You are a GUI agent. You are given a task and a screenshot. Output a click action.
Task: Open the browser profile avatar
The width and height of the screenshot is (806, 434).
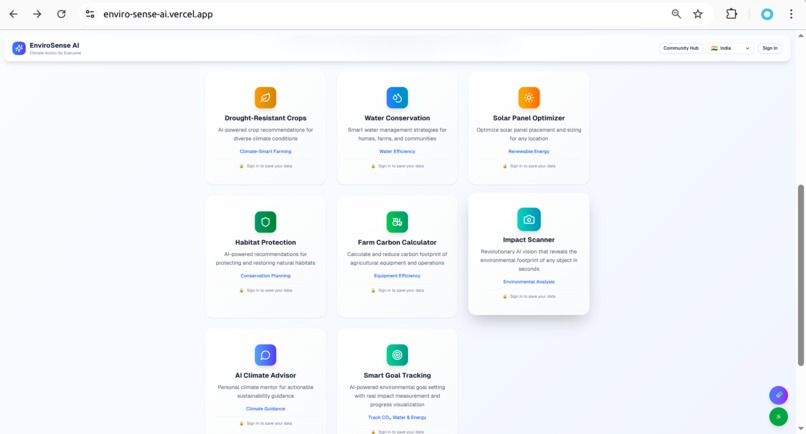tap(766, 14)
